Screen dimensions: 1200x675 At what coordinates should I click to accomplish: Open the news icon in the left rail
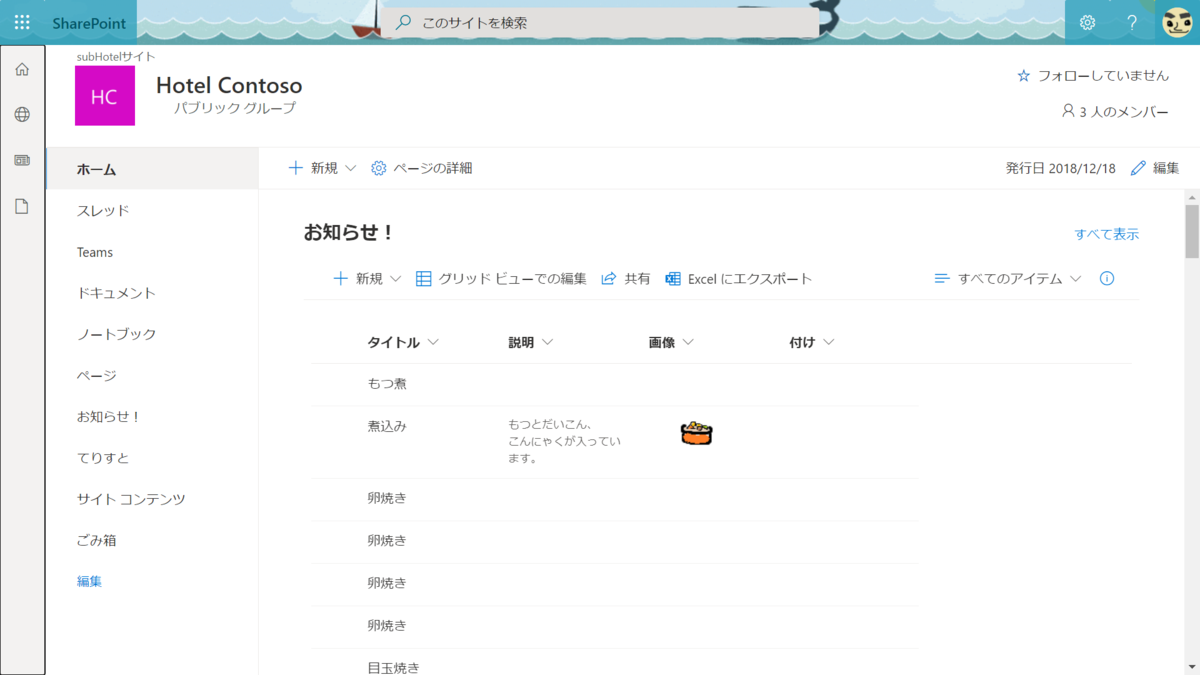(x=21, y=158)
